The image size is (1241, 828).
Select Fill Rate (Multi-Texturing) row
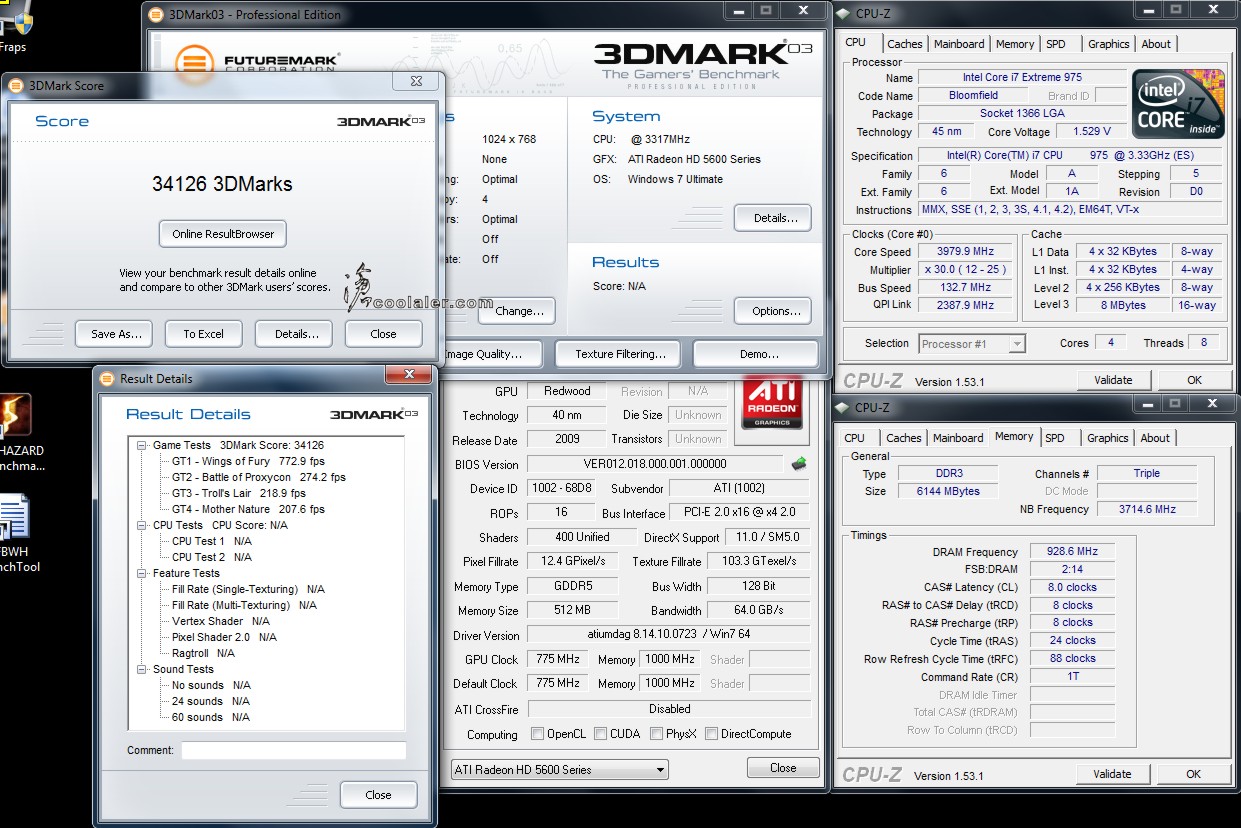(x=245, y=605)
